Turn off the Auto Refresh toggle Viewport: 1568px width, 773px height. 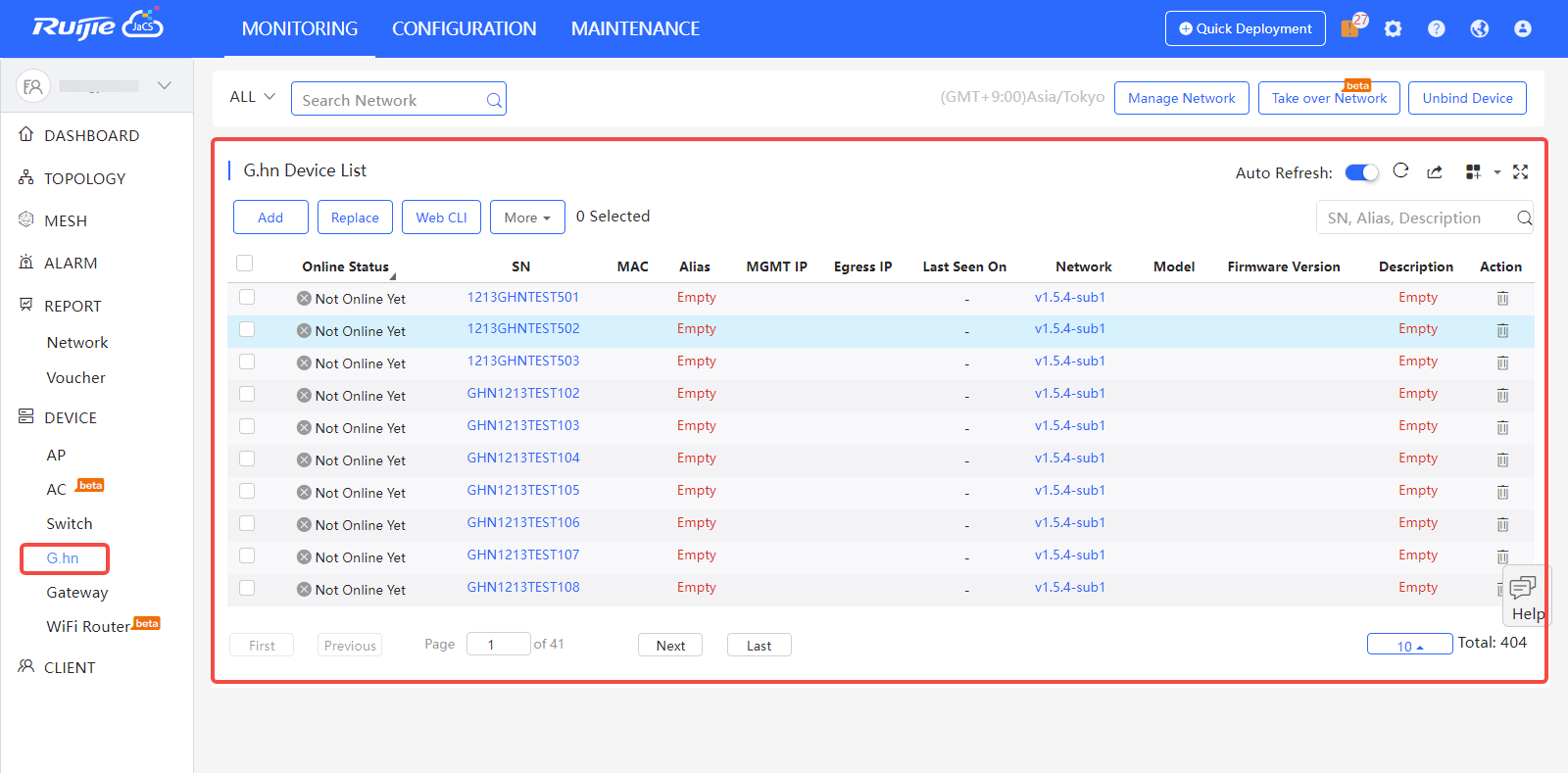point(1361,172)
